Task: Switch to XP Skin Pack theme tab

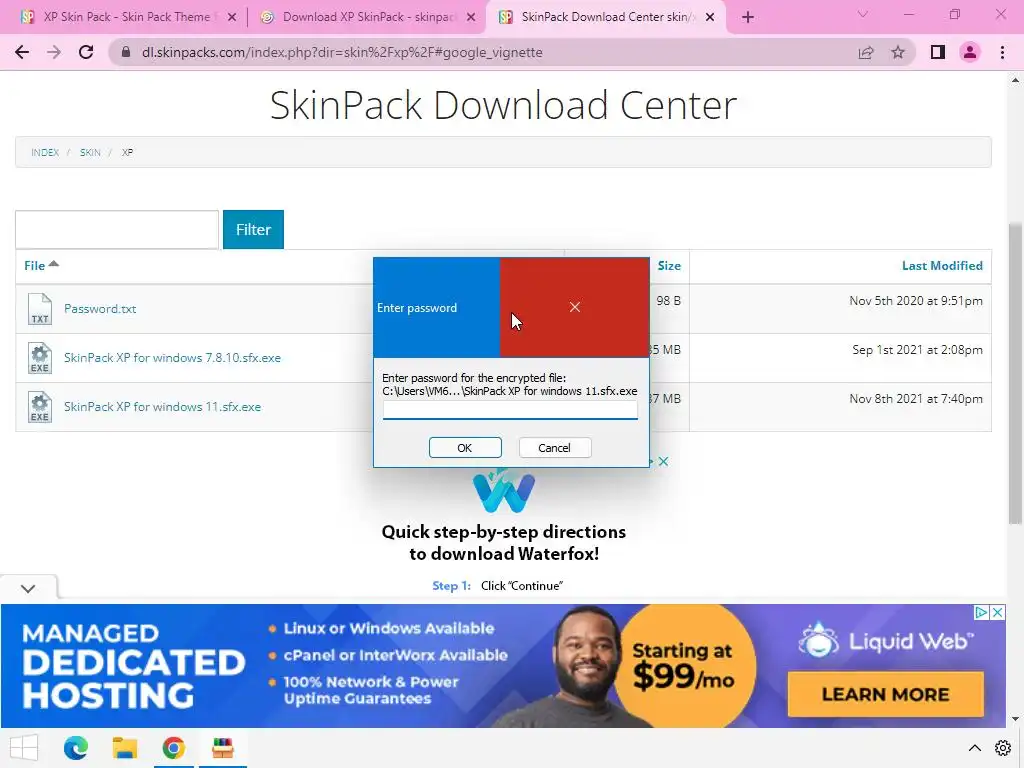Action: [x=126, y=17]
